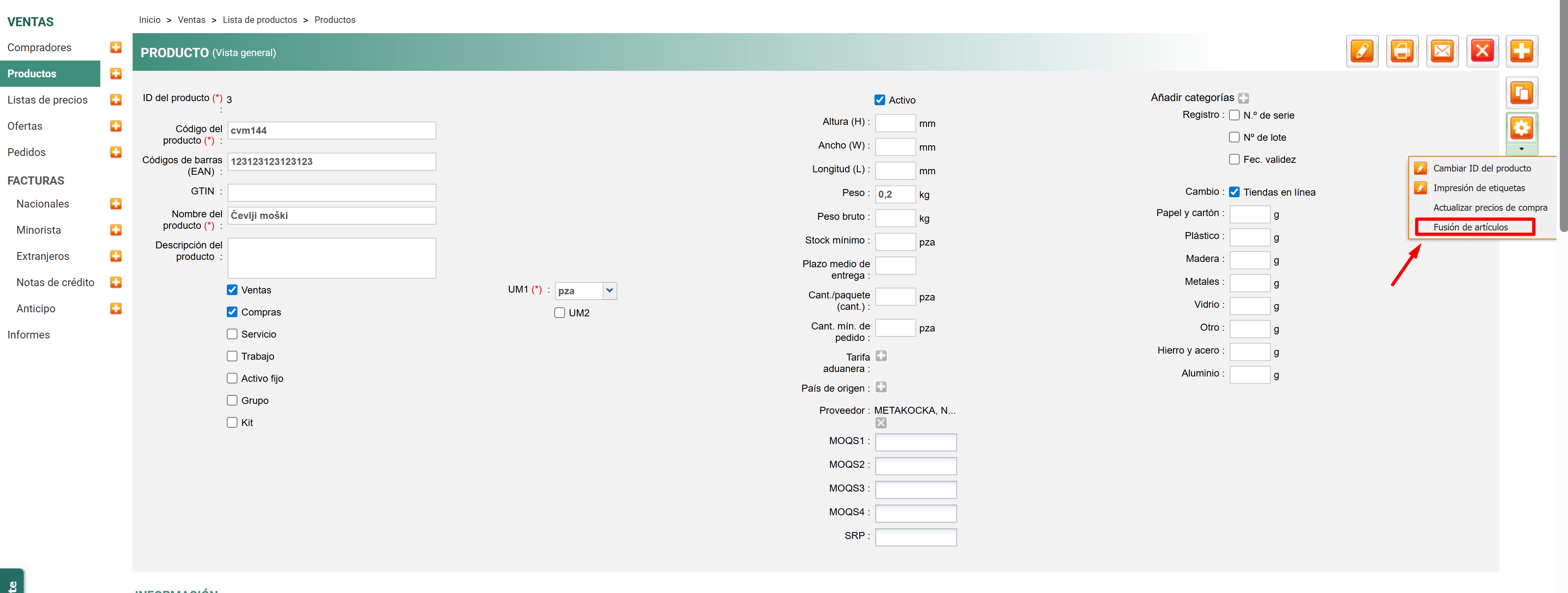
Task: Enable the Servicio checkbox
Action: point(232,334)
